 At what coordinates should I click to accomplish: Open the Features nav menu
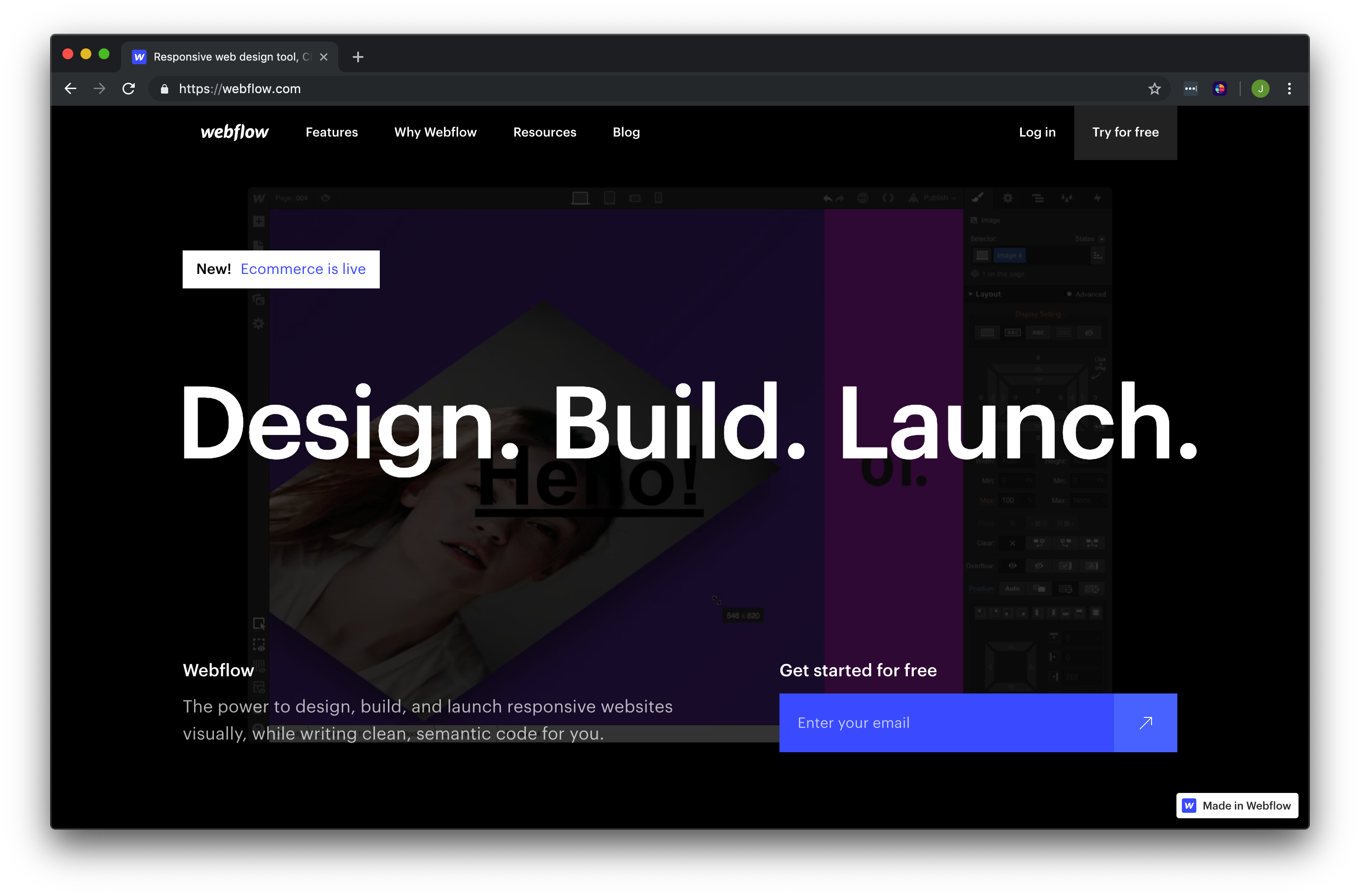(331, 132)
